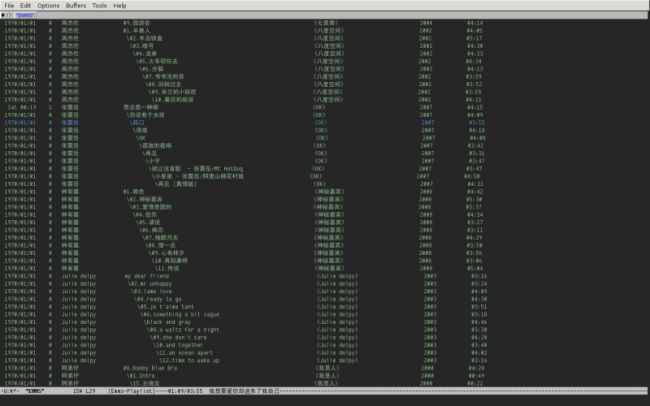Click the 04:50 duration in 2007 album rows
Viewport: 650px width, 406px height.
click(x=472, y=177)
